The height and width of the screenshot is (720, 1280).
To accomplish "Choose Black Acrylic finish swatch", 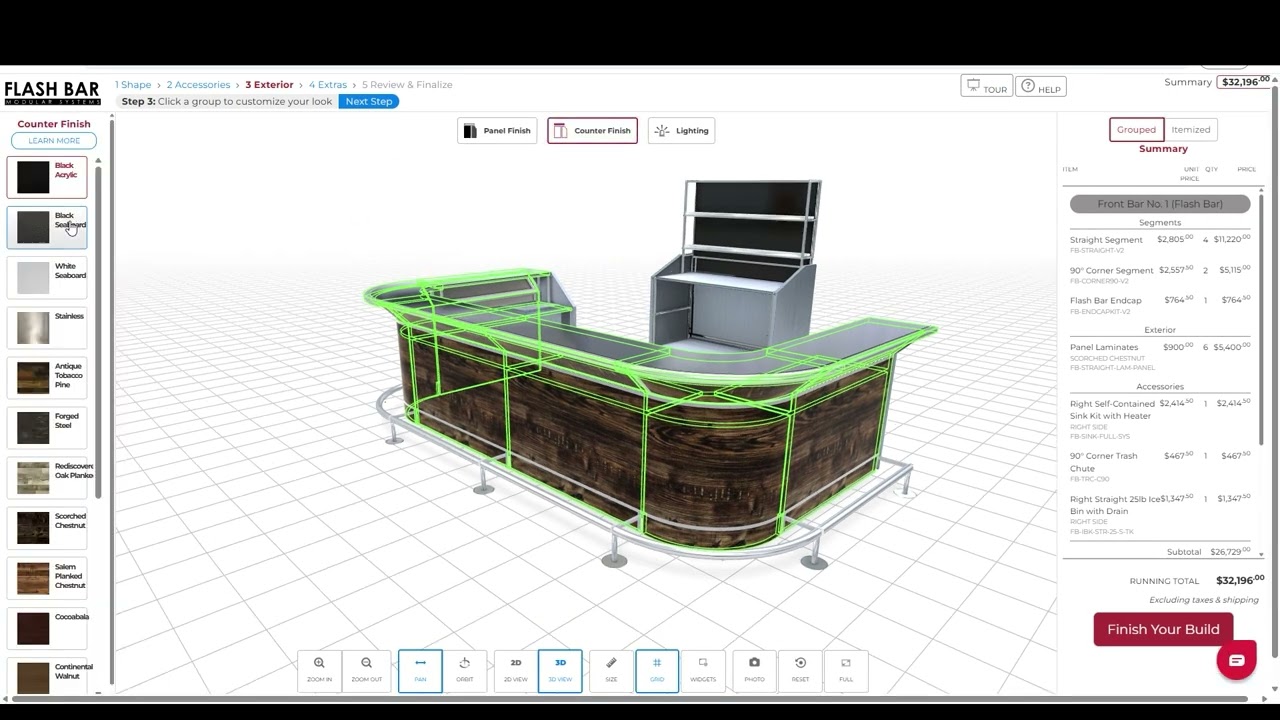I will [47, 177].
